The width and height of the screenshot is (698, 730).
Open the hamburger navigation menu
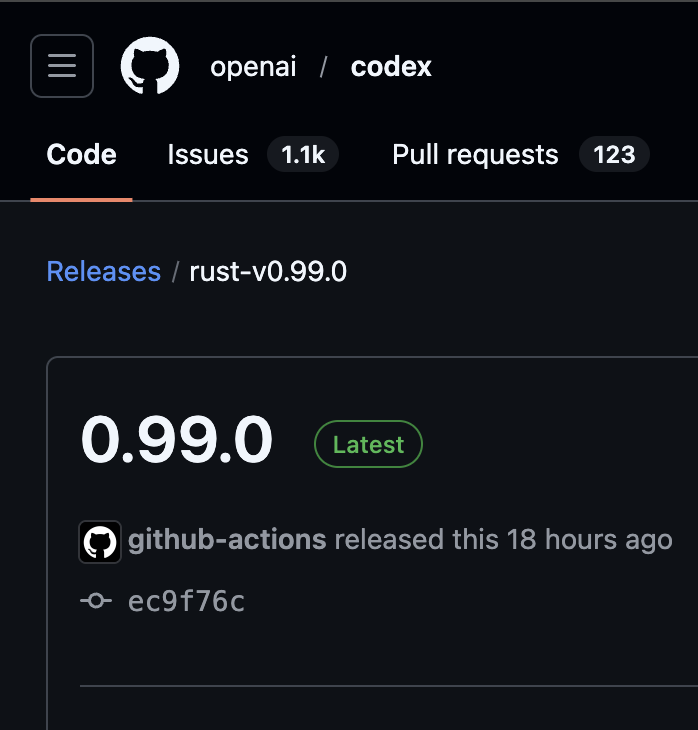[62, 66]
